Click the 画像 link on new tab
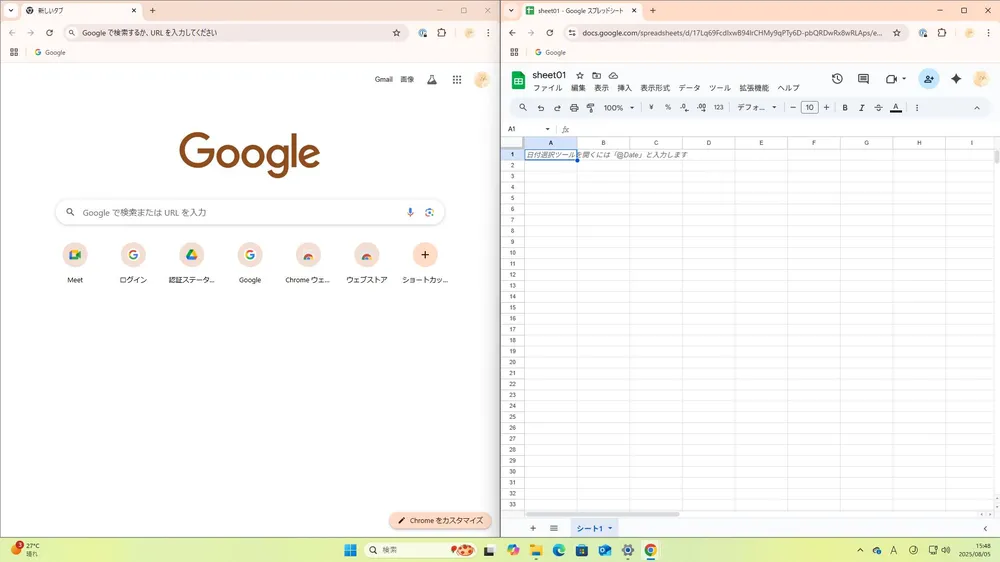Screen dimensions: 1000x562 407,80
